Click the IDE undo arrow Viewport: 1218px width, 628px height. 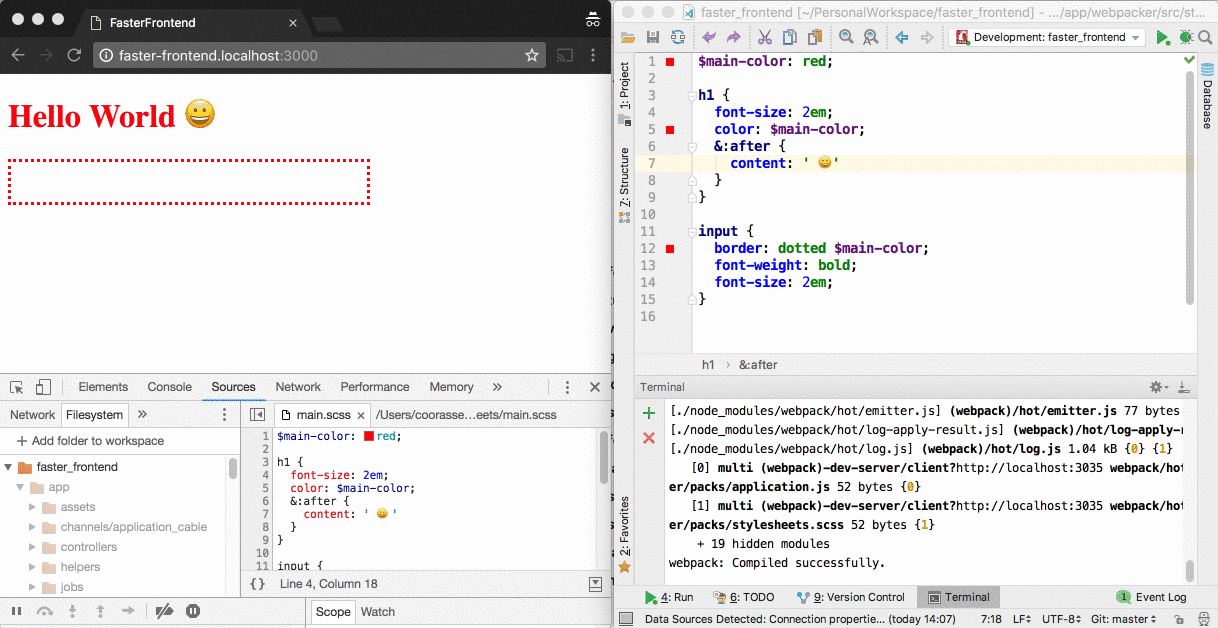[709, 37]
